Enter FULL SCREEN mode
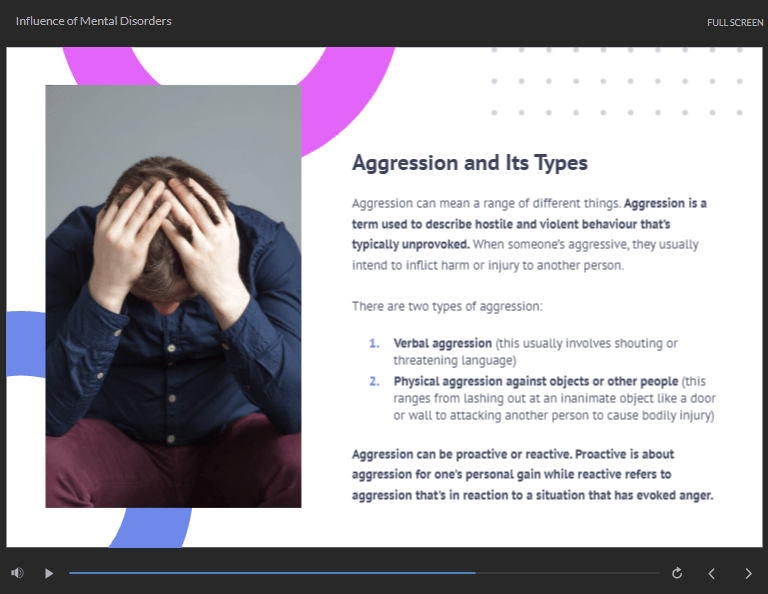 (x=735, y=23)
